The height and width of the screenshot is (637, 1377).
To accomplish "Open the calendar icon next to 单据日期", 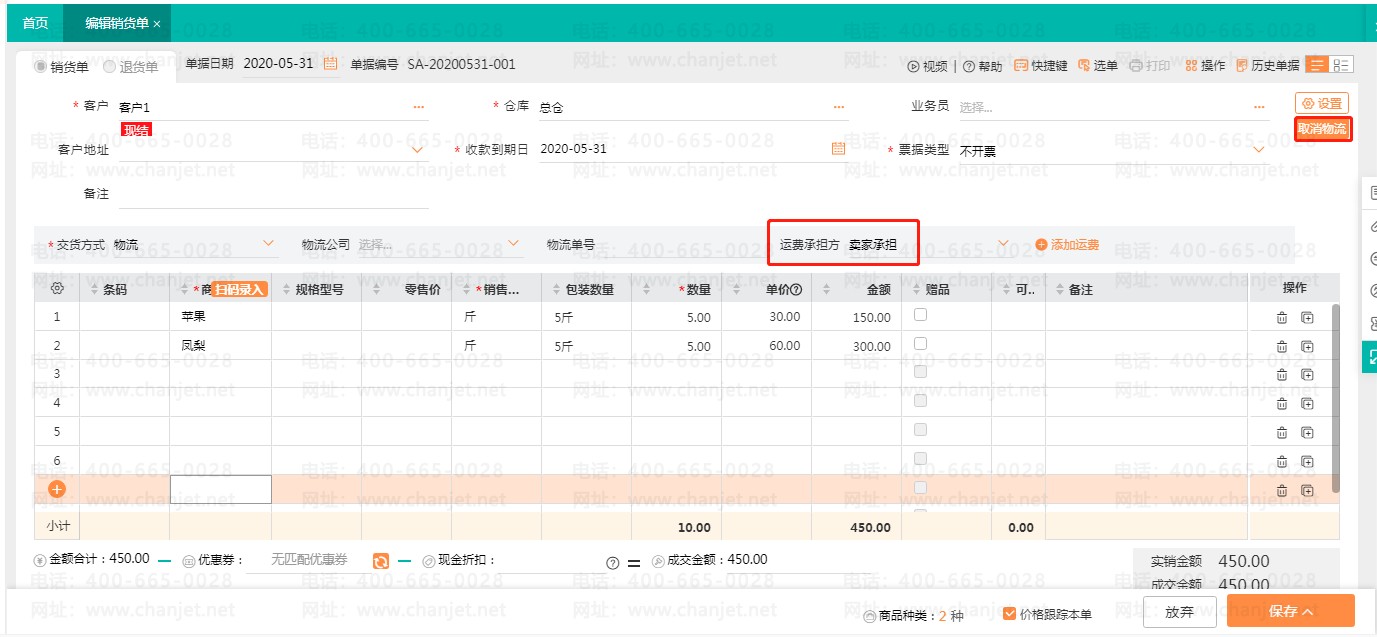I will (331, 64).
